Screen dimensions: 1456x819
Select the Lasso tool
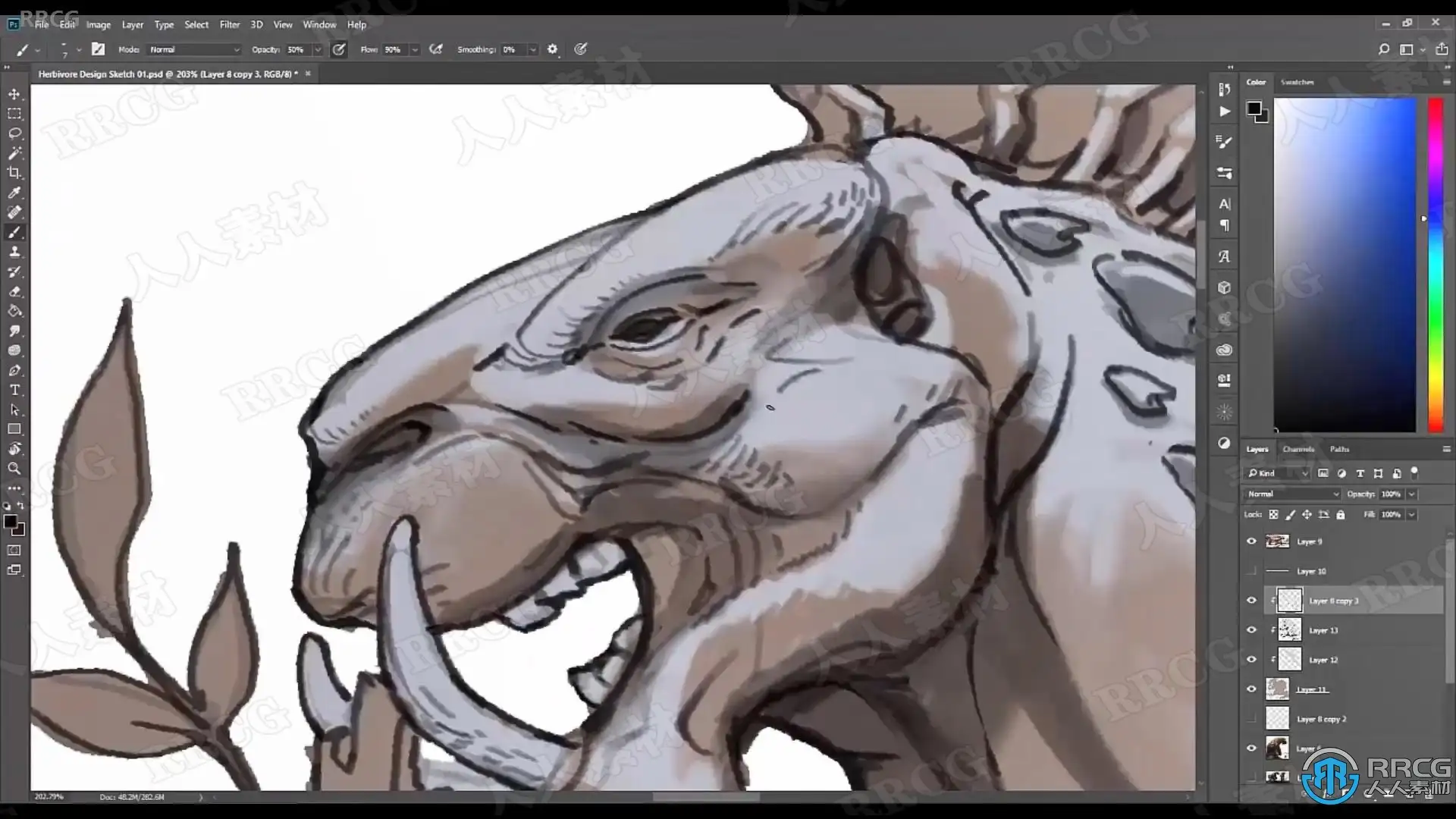coord(14,133)
